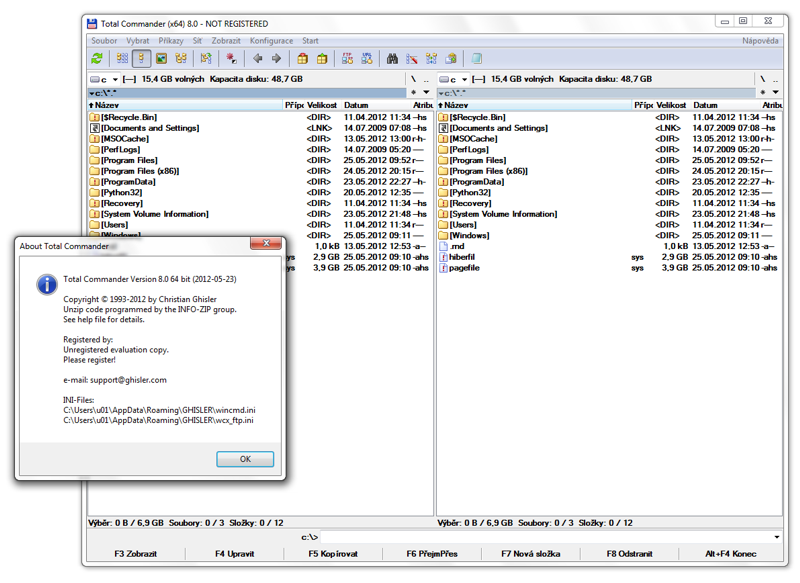Select [Users] folder in the right panel
Screen dimensions: 800x583
click(463, 224)
